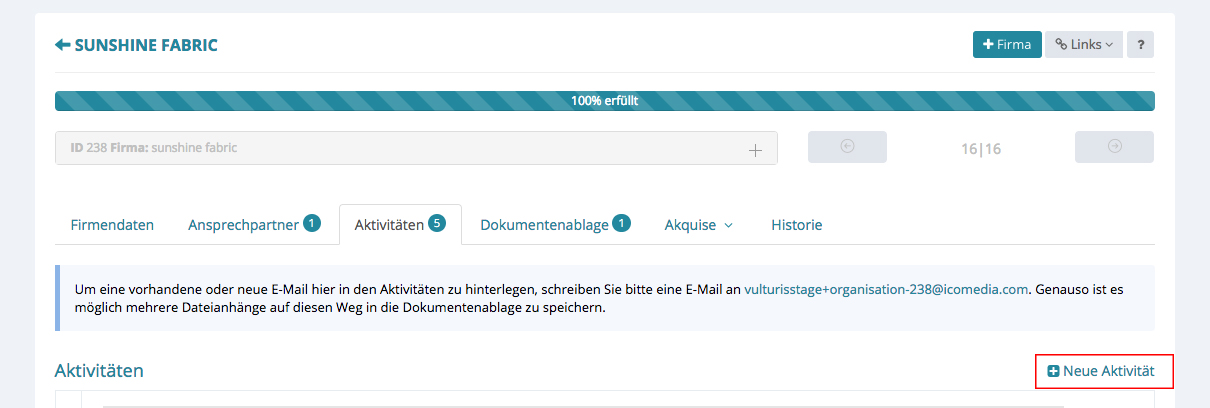Click the vulturisstage organisation email link

(x=886, y=290)
